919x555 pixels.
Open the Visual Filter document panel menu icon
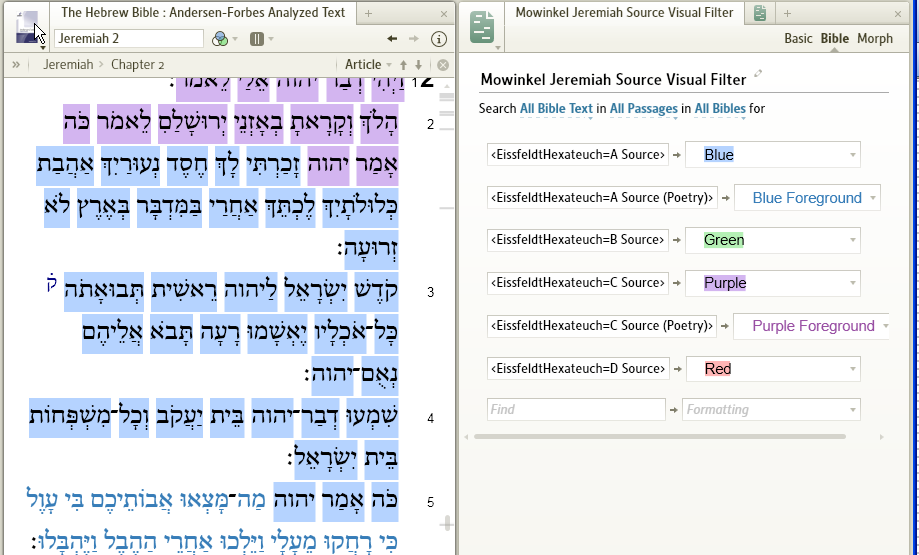[482, 28]
